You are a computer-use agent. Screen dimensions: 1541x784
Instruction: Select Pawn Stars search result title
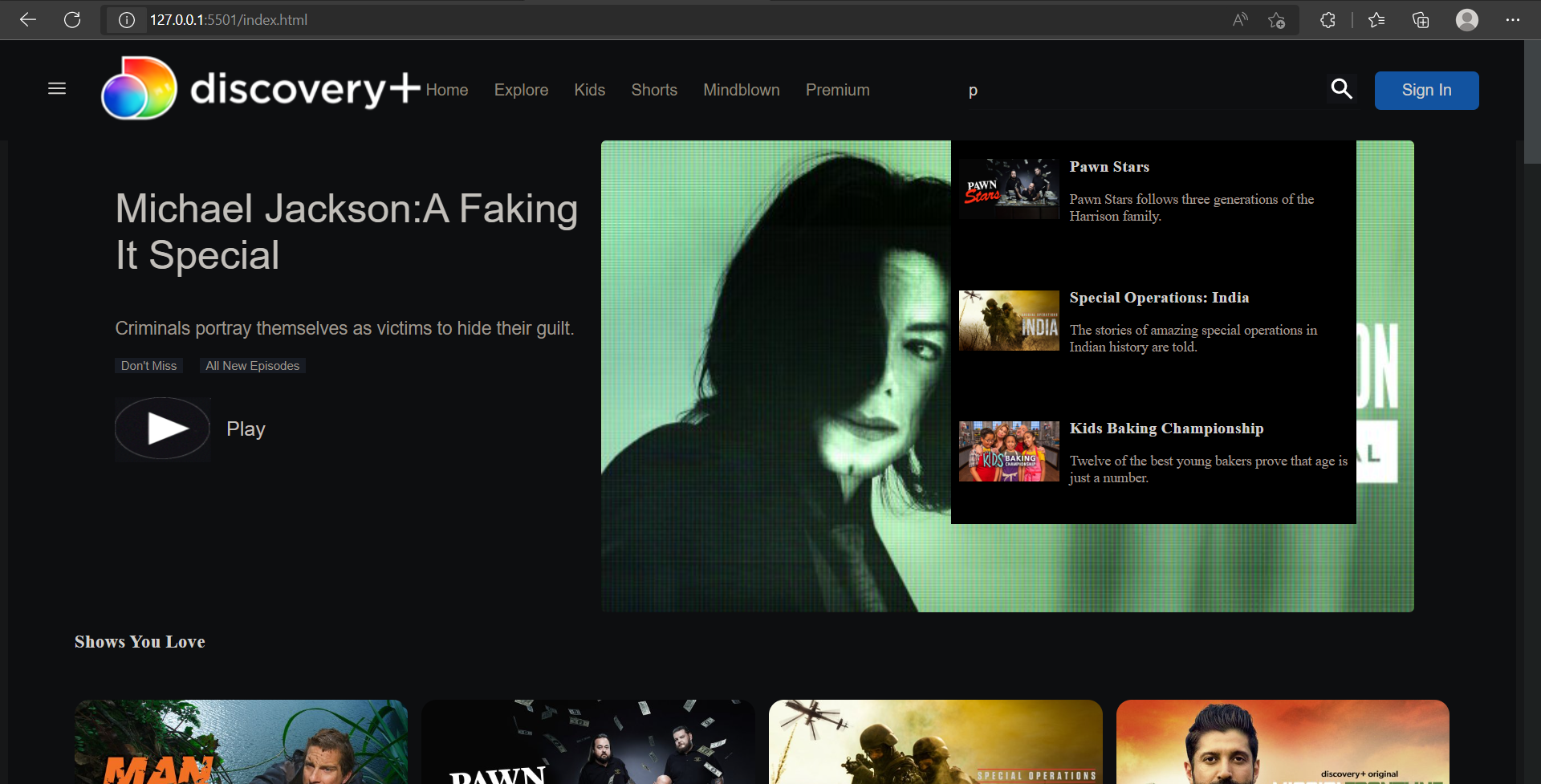pos(1109,167)
